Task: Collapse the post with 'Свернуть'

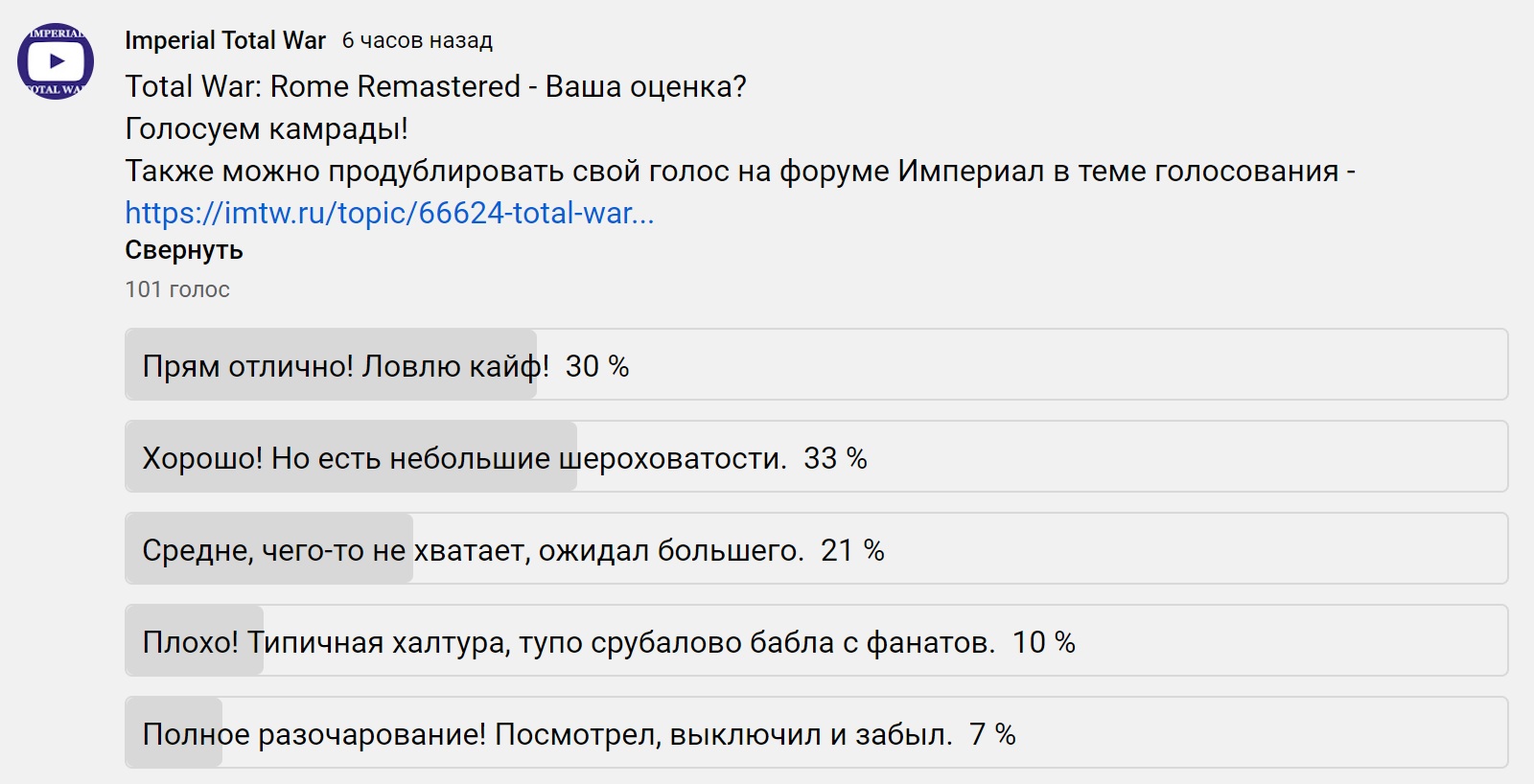Action: point(184,250)
